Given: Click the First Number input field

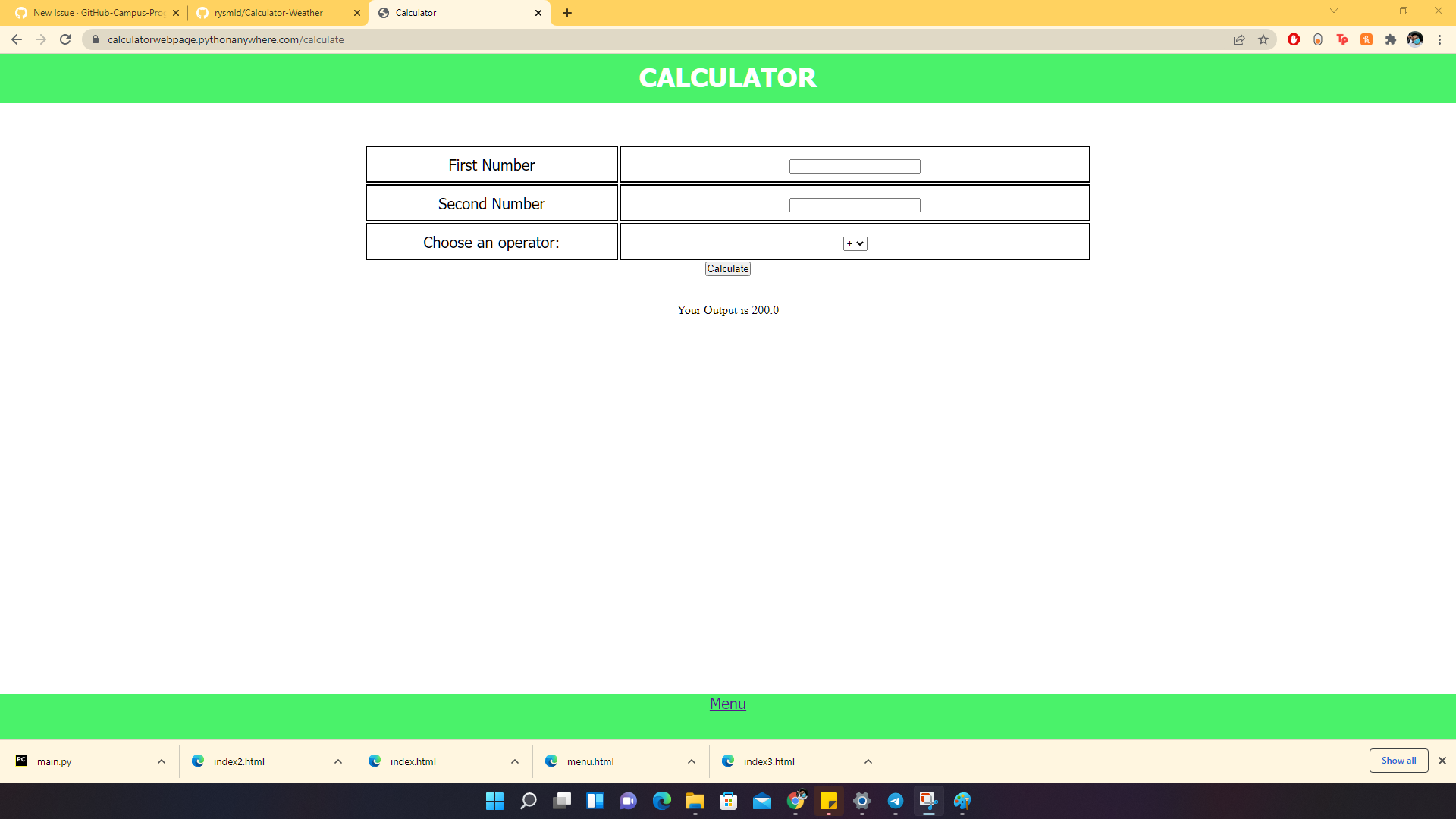Looking at the screenshot, I should [855, 166].
